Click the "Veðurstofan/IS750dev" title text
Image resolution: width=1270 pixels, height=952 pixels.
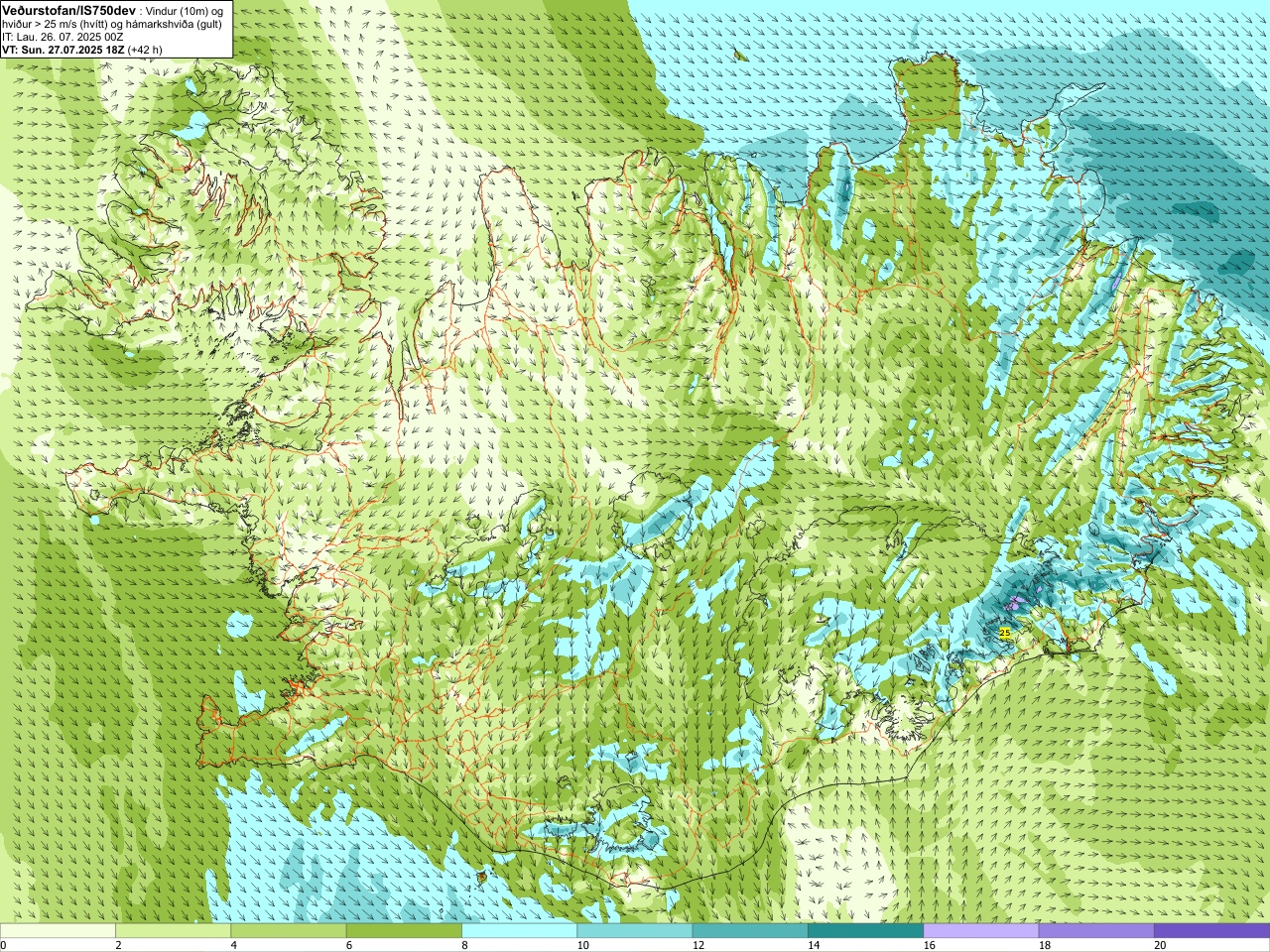68,10
